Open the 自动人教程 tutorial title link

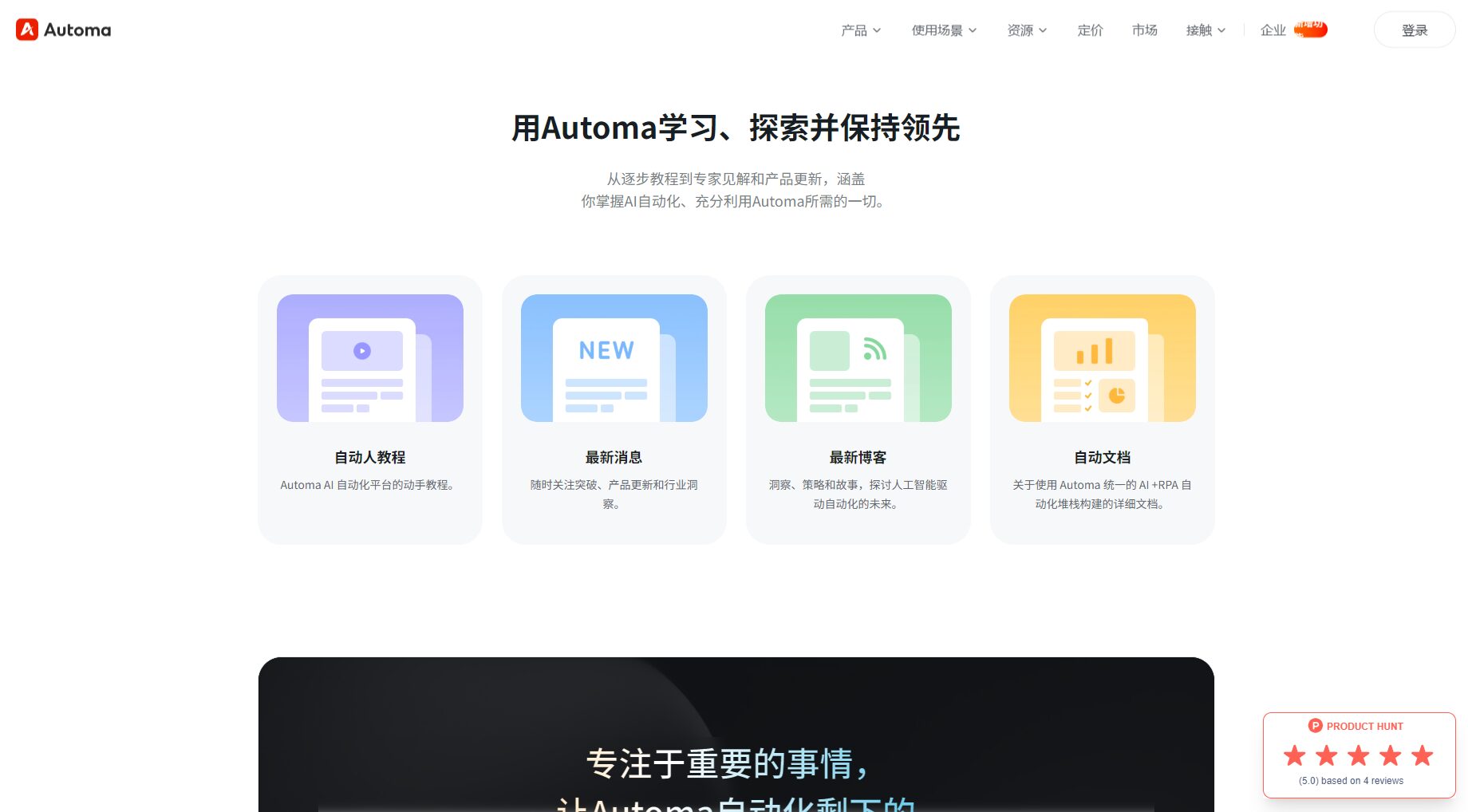(369, 457)
